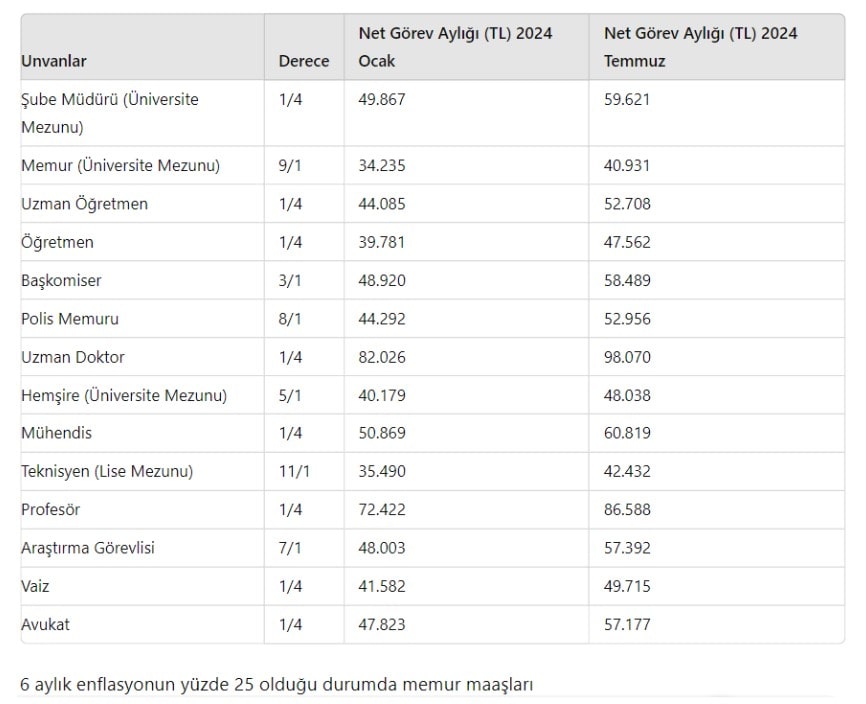Click the Uzman Öğretmen row label

[84, 204]
